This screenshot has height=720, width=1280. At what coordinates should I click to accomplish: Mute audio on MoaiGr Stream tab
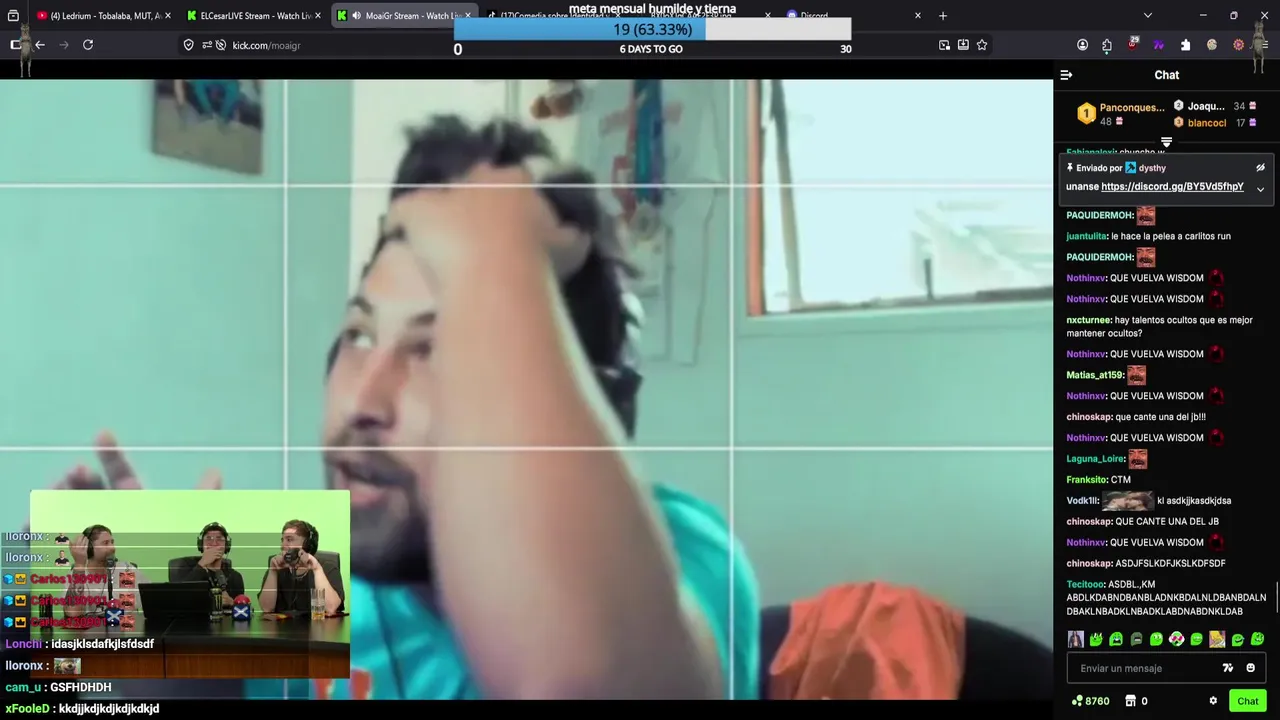pyautogui.click(x=356, y=16)
